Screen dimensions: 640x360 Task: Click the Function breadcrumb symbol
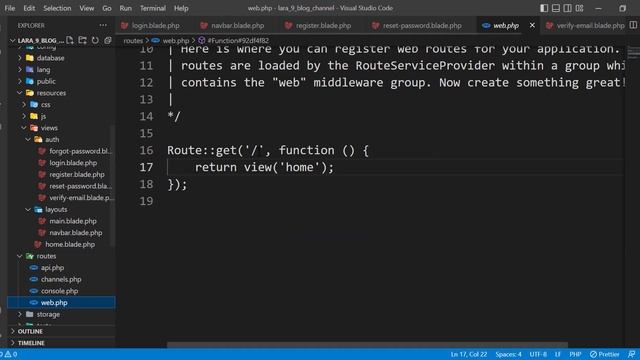click(233, 40)
